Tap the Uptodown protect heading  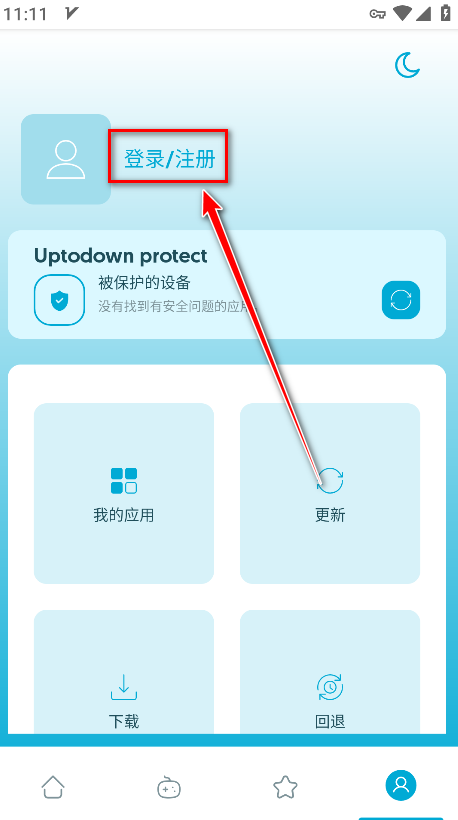tap(121, 256)
